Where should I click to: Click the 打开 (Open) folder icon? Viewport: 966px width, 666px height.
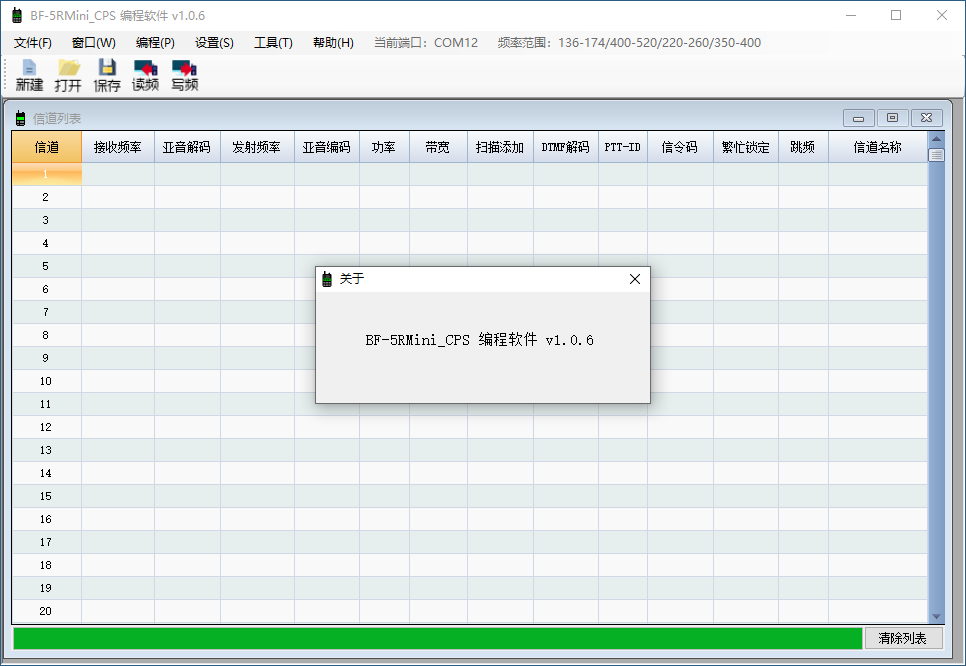click(68, 68)
